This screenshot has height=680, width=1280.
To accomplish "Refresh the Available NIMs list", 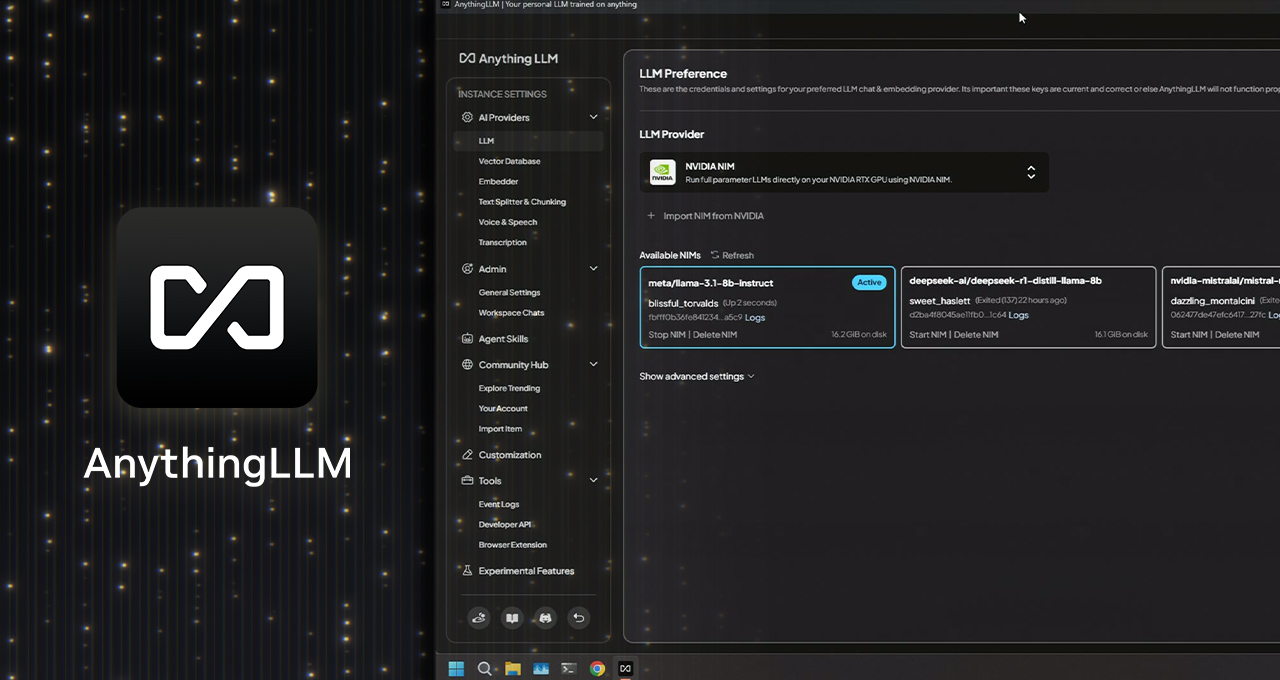I will coord(732,255).
